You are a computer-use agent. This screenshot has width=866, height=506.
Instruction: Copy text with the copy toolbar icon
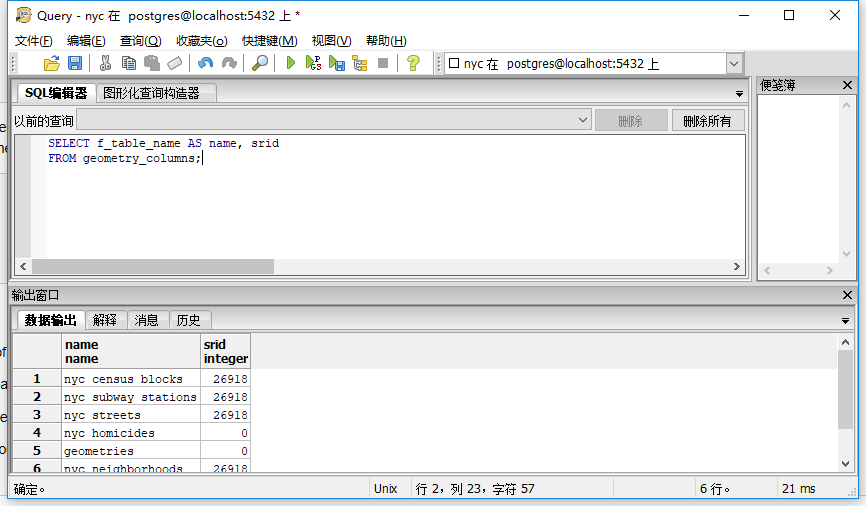coord(129,64)
